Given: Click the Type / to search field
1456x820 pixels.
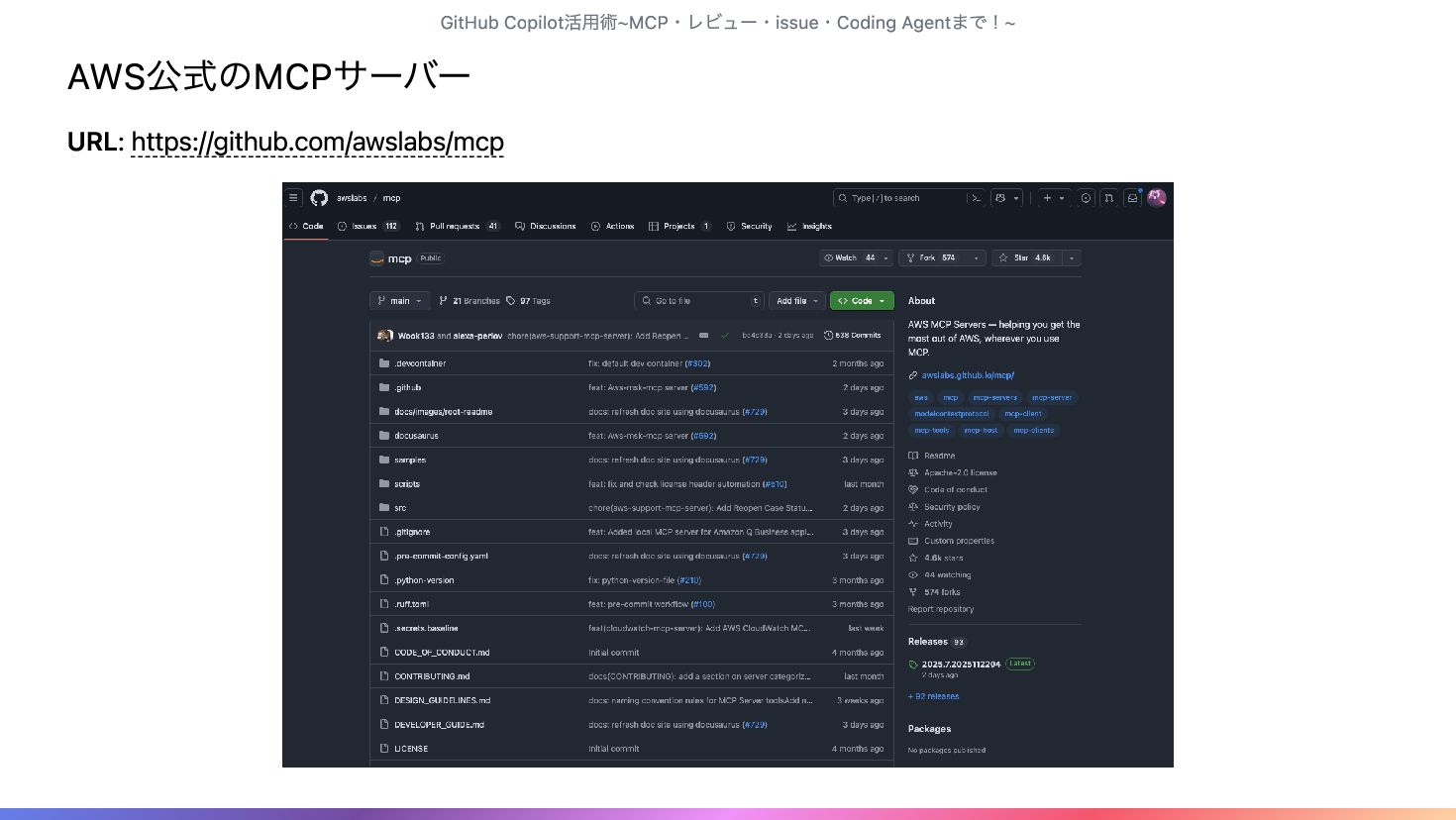Looking at the screenshot, I should 898,198.
